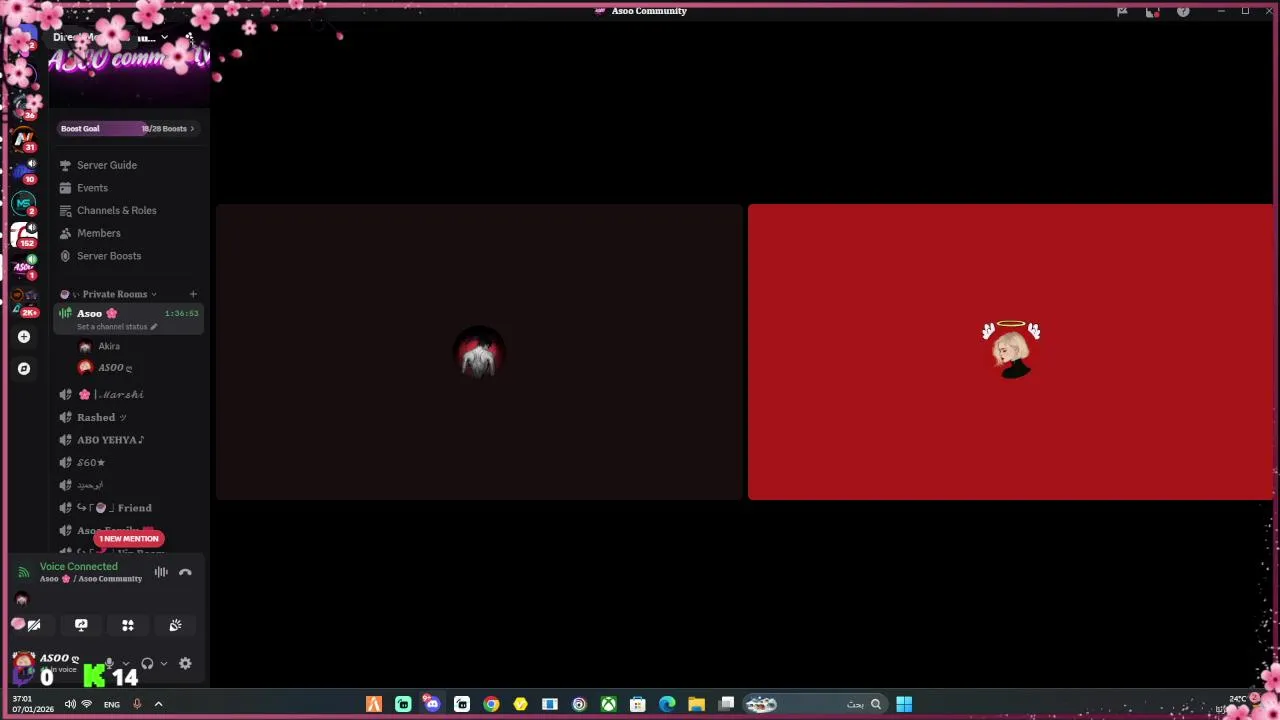
Task: Open server with 152 notifications badge
Action: point(24,235)
